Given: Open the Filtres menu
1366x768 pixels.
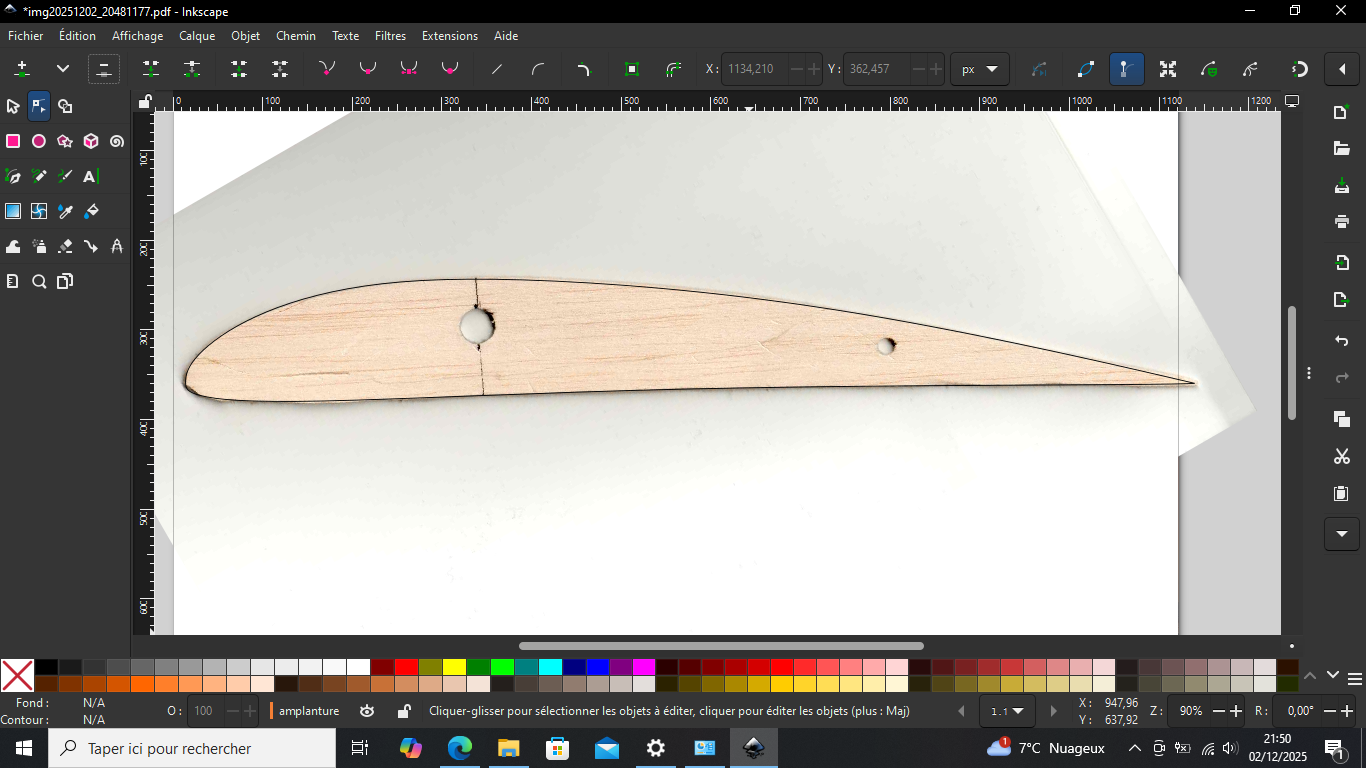Looking at the screenshot, I should 390,36.
